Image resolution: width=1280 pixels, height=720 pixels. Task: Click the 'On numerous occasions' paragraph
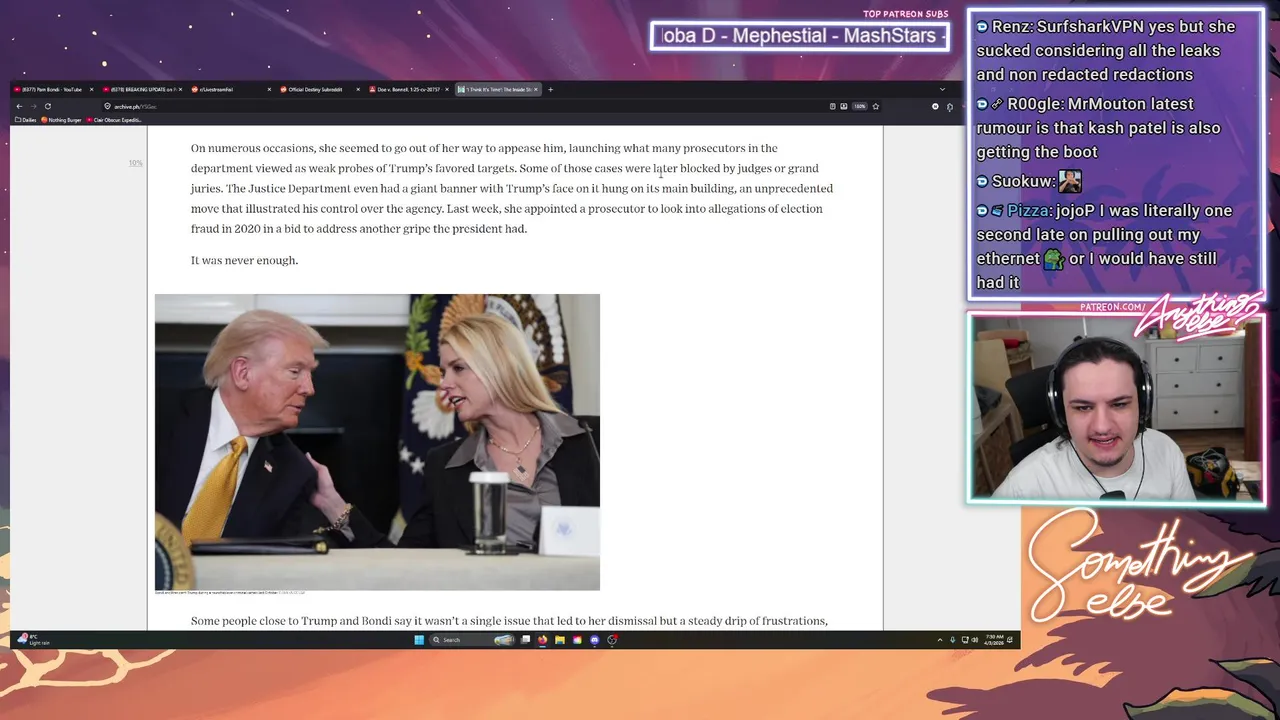[x=512, y=188]
